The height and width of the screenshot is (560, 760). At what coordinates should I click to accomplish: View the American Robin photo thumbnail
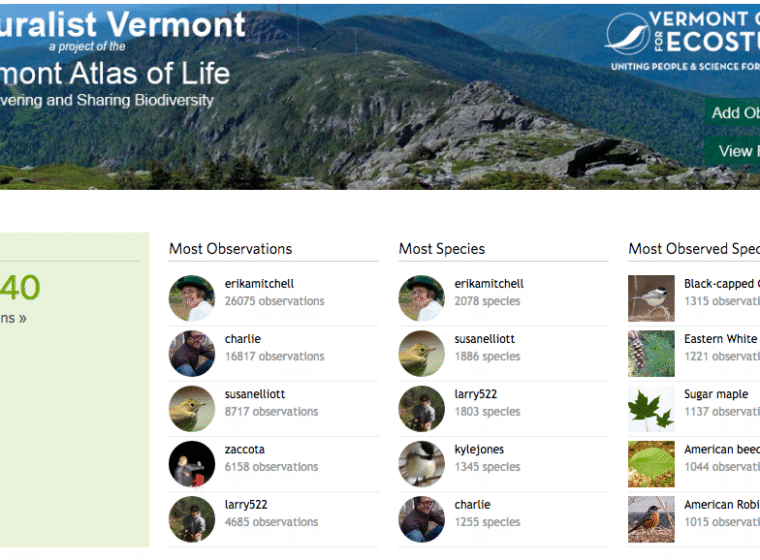tap(651, 519)
